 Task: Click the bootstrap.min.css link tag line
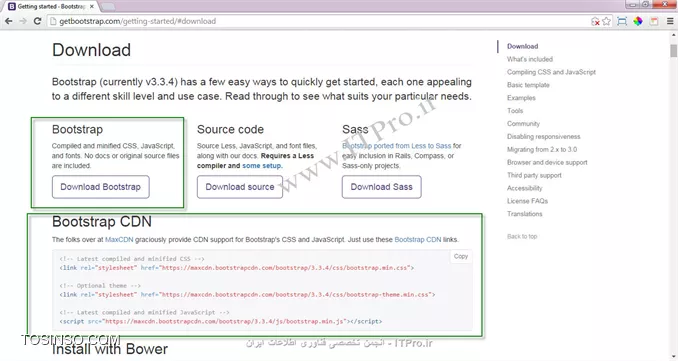pyautogui.click(x=237, y=268)
